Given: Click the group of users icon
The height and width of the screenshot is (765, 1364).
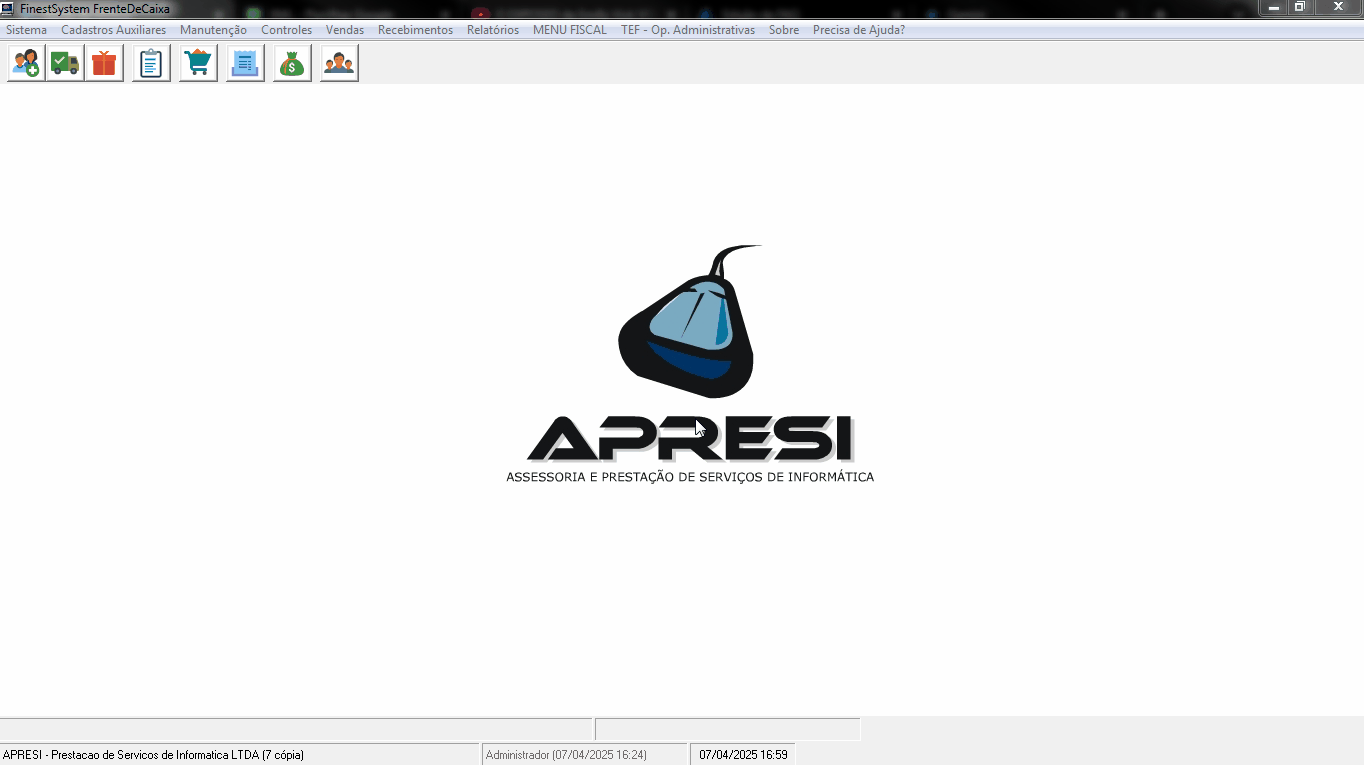Looking at the screenshot, I should (x=339, y=63).
